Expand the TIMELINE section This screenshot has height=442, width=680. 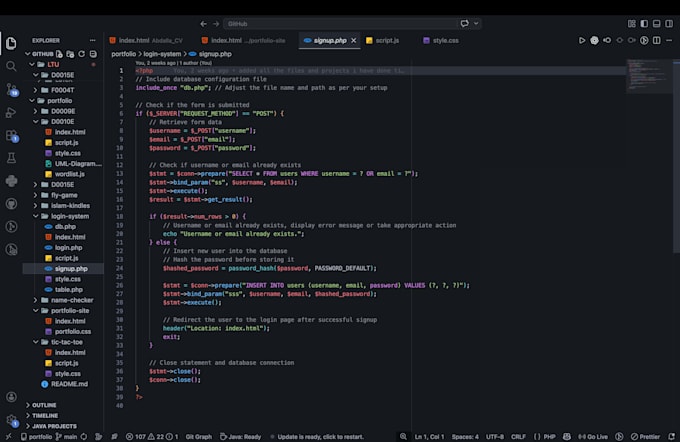(x=63, y=416)
